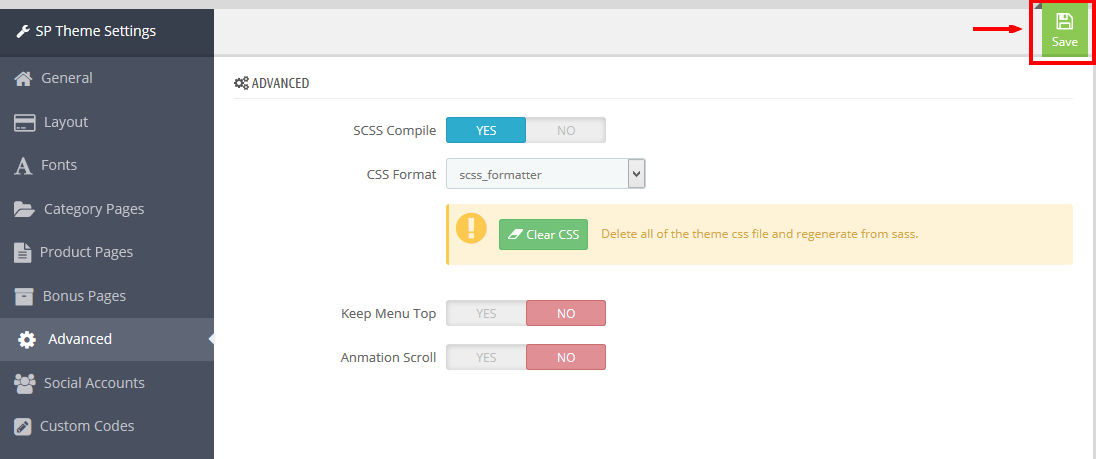
Task: Save the theme settings
Action: [x=1065, y=32]
